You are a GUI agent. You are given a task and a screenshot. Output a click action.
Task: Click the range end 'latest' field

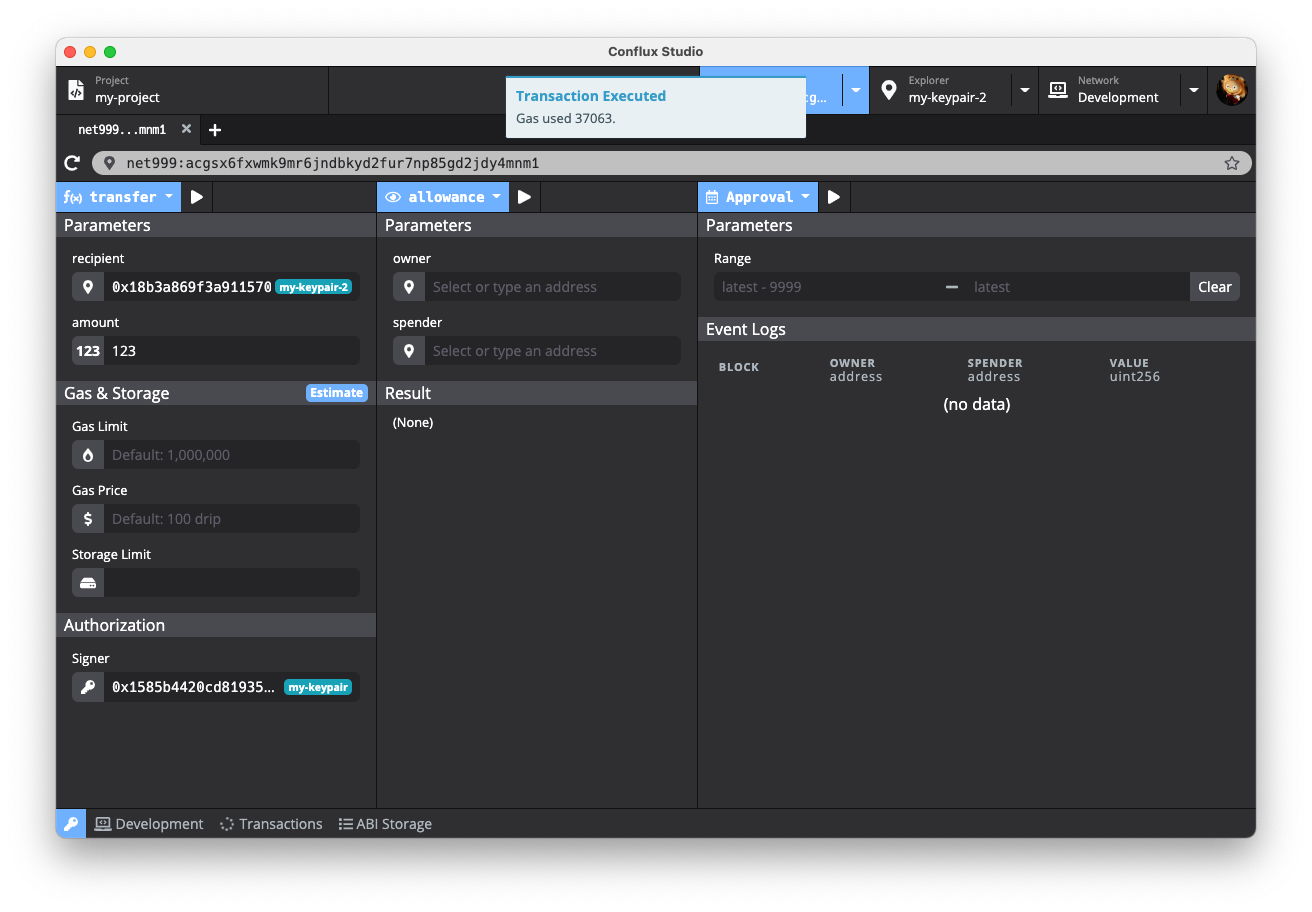coord(1078,287)
